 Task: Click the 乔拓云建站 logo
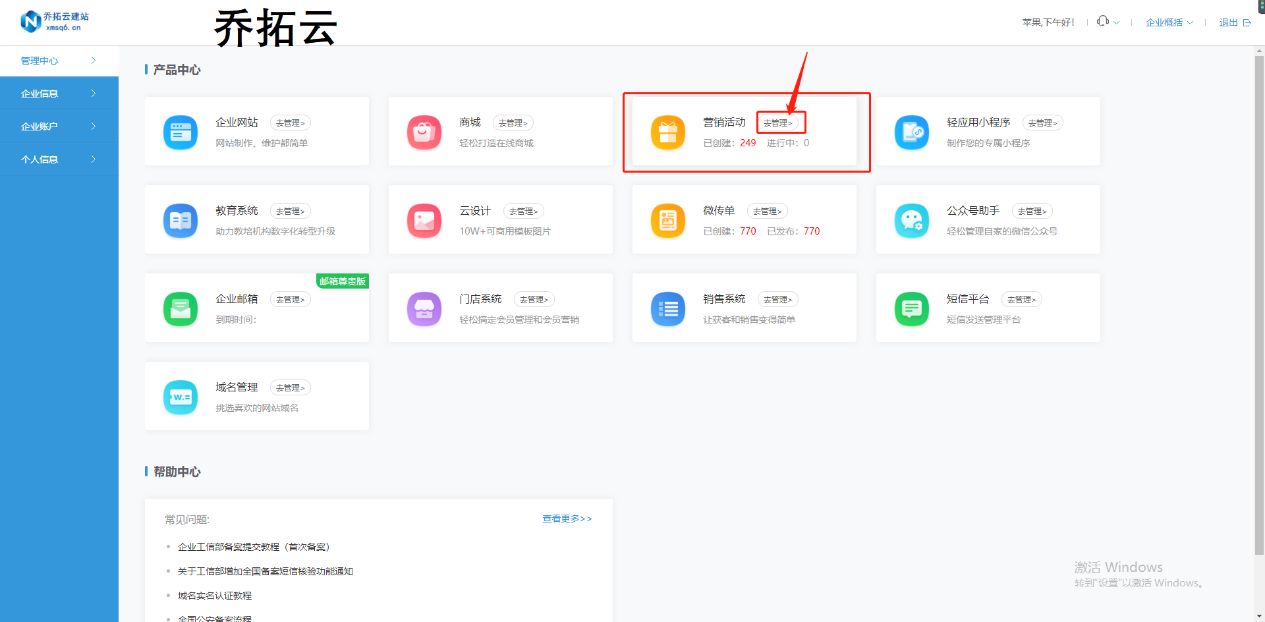point(55,22)
